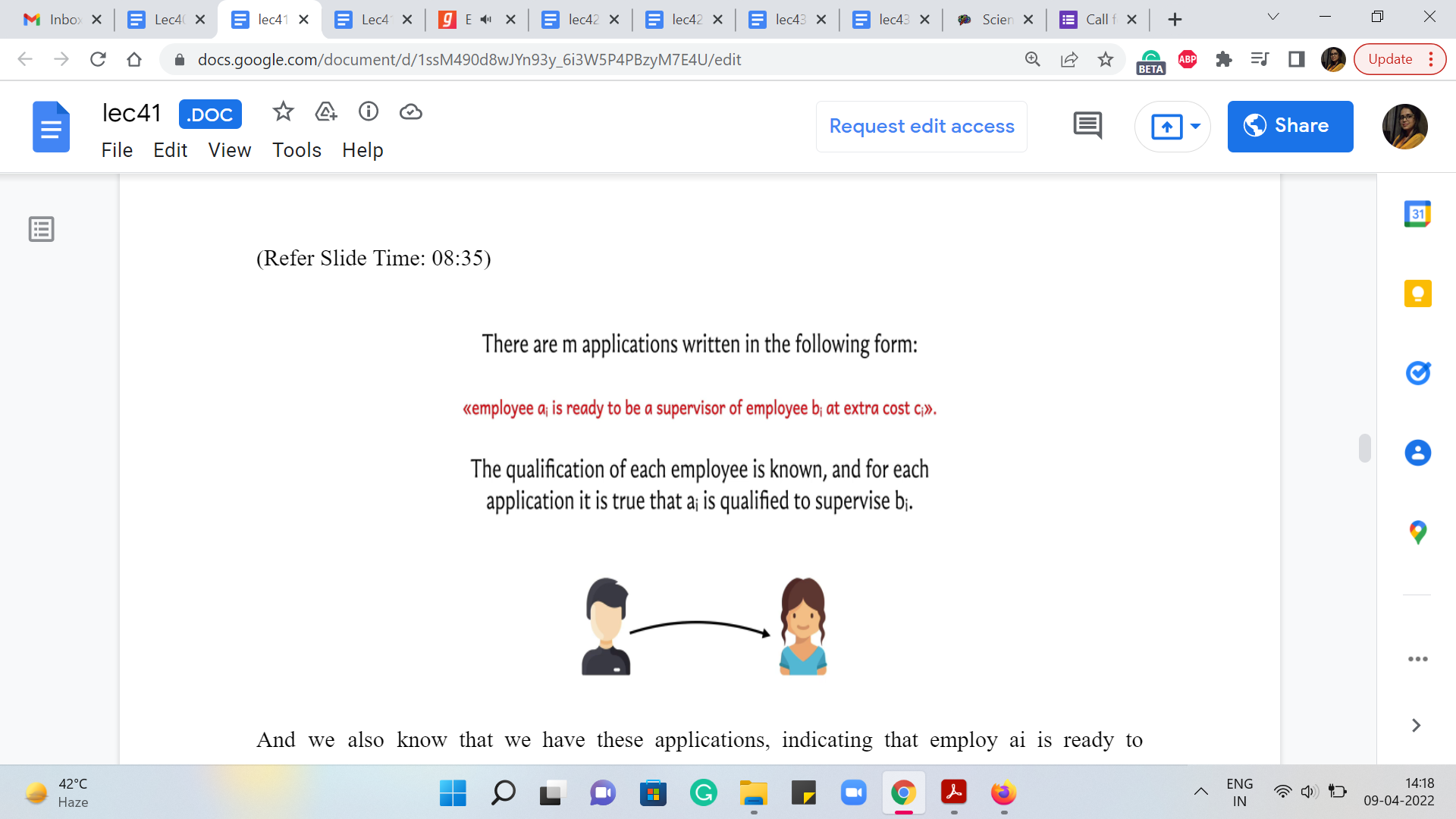Click the add to Drive shortcut icon
Image resolution: width=1456 pixels, height=819 pixels.
(325, 112)
